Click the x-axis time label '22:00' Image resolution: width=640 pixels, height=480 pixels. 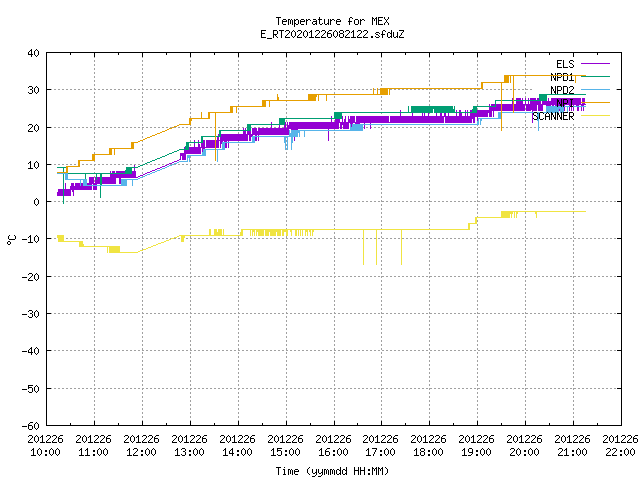point(620,452)
